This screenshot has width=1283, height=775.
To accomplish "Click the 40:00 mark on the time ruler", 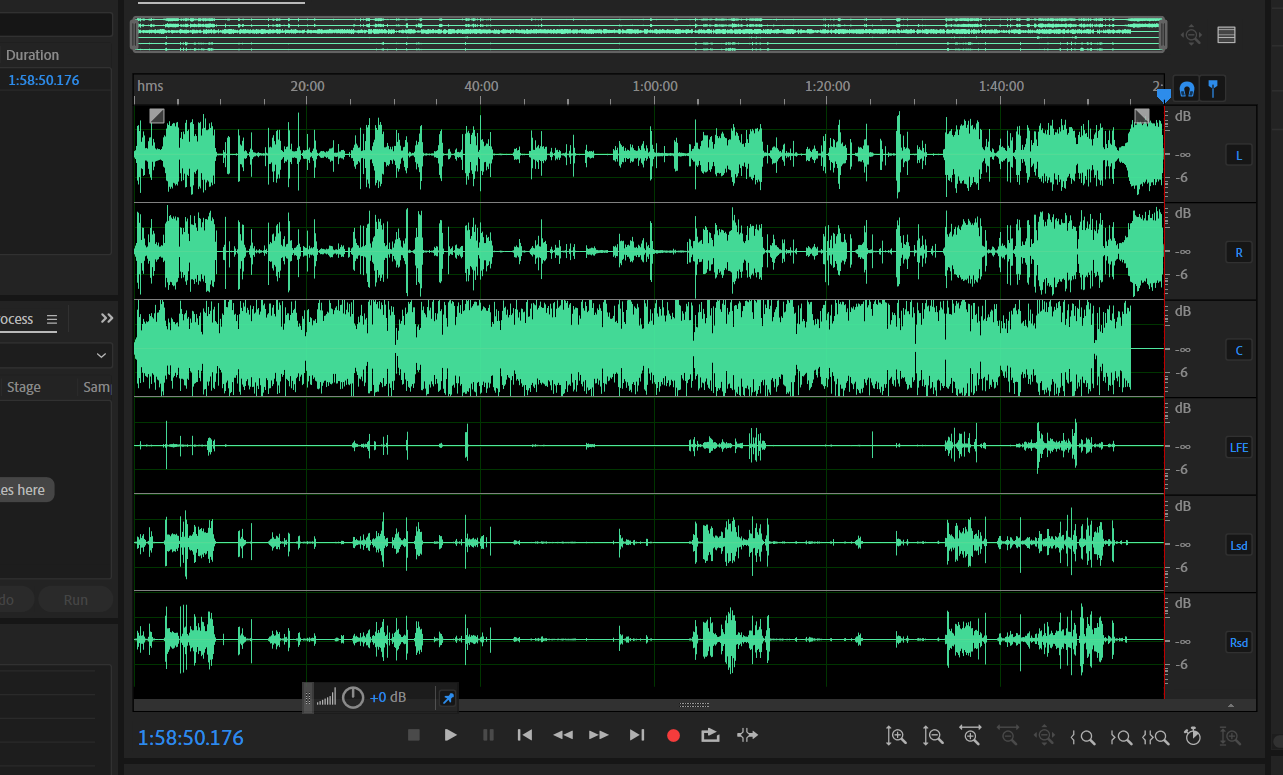I will pyautogui.click(x=481, y=86).
